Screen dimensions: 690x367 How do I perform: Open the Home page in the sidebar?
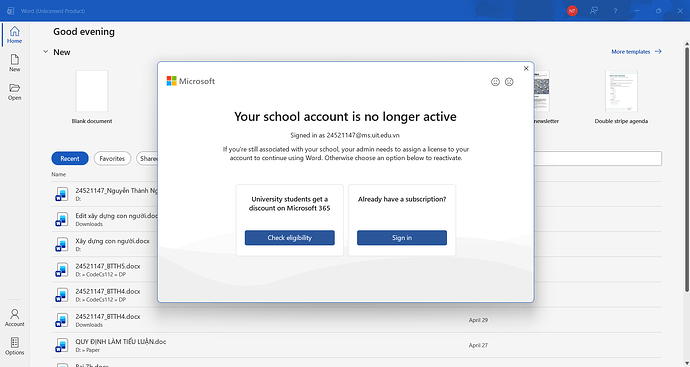tap(15, 34)
